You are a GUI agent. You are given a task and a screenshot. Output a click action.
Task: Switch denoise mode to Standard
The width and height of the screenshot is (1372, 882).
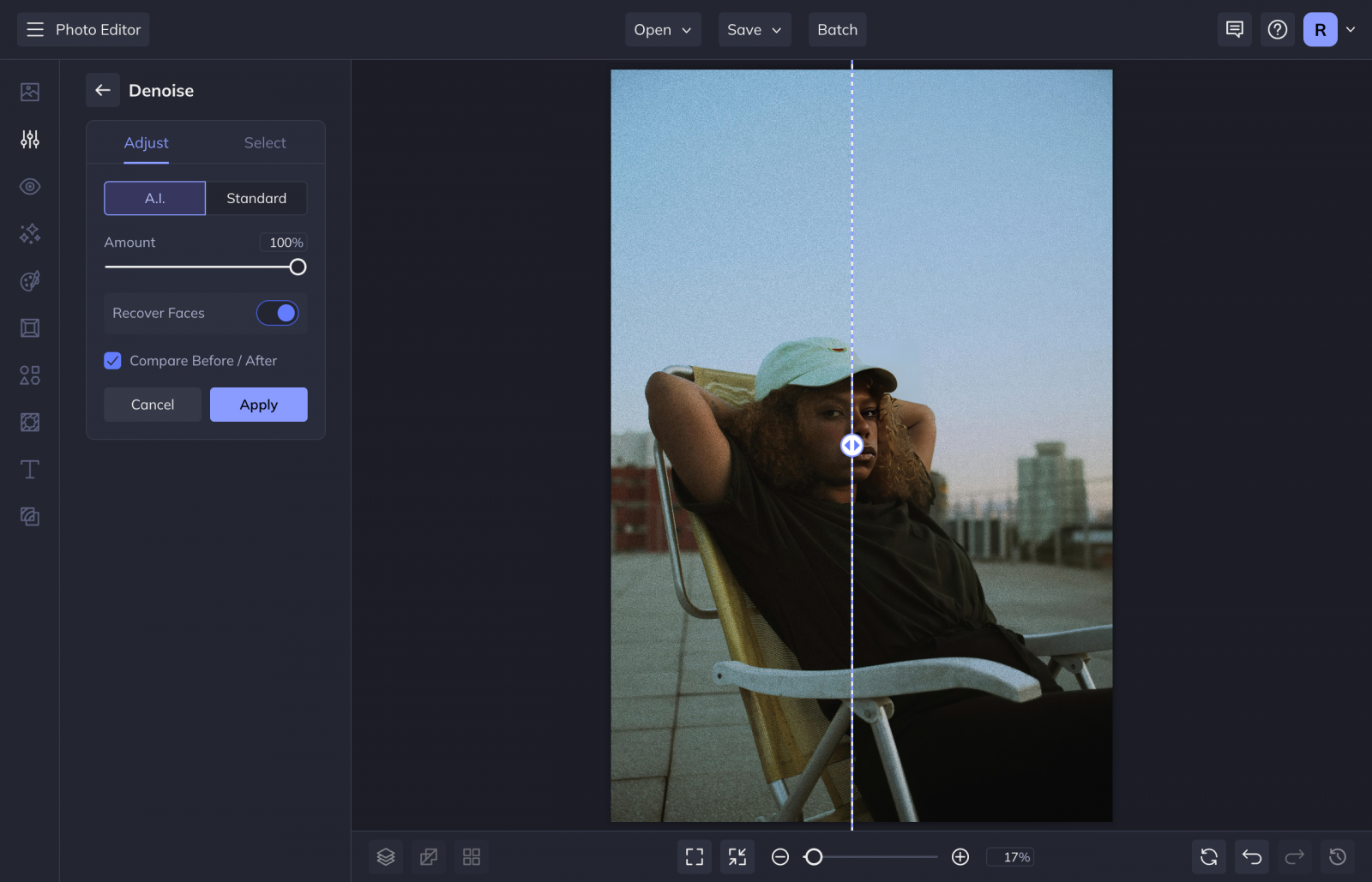coord(256,198)
